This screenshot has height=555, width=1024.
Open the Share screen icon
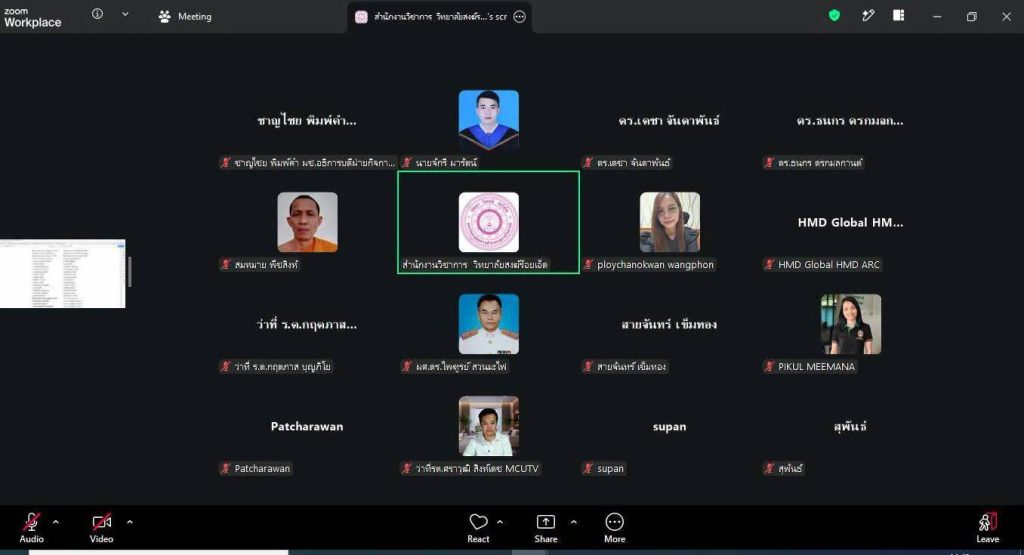click(545, 522)
